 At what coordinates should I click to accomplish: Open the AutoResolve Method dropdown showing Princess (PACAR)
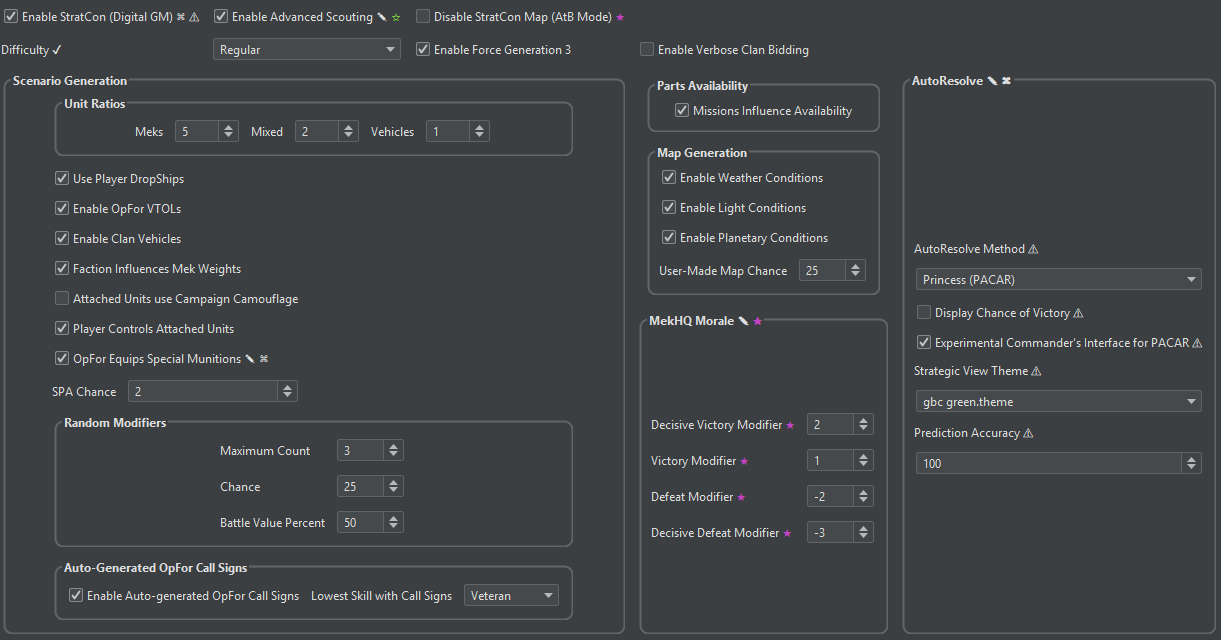1058,279
